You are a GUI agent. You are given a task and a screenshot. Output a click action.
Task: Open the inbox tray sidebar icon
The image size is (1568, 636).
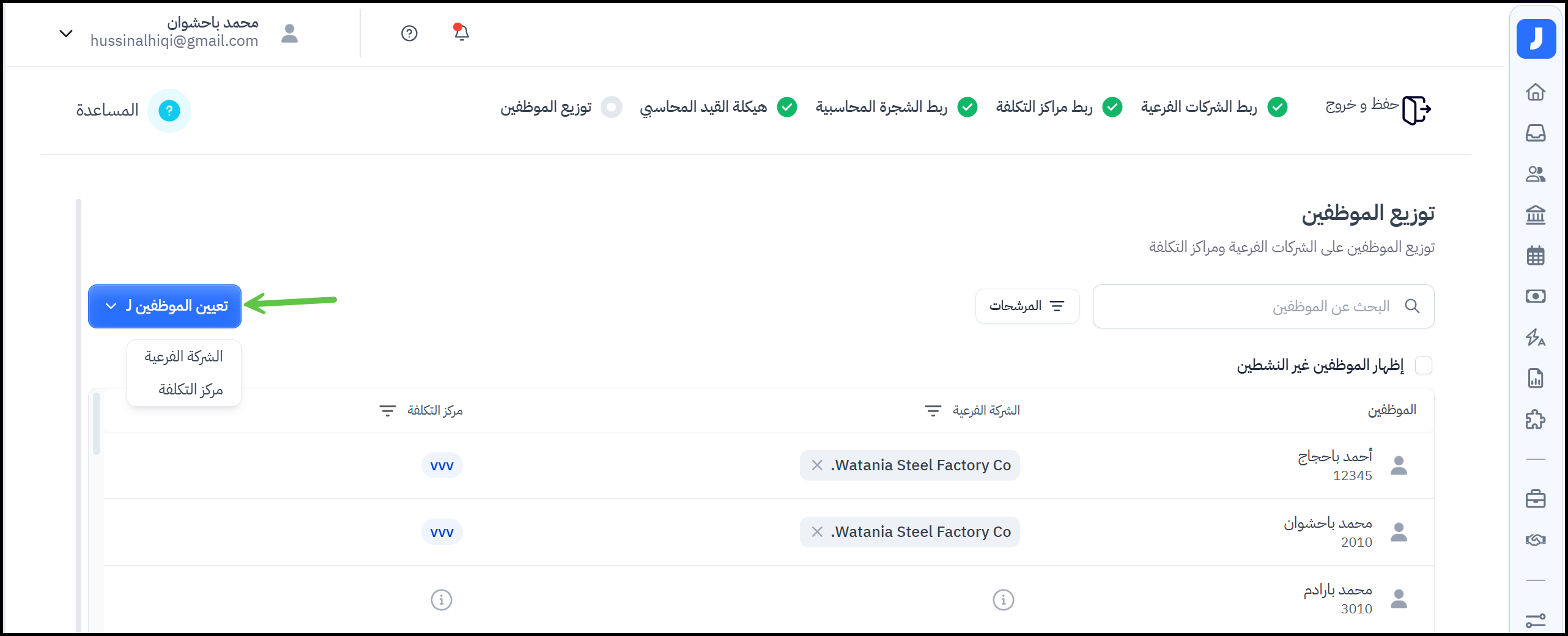1535,133
